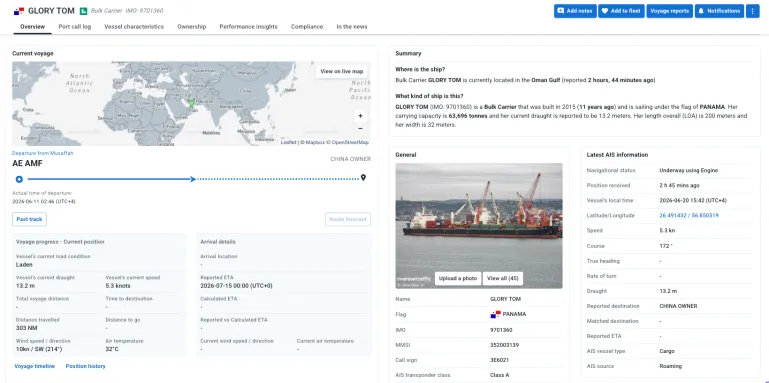The height and width of the screenshot is (383, 769).
Task: Open Notifications settings
Action: pyautogui.click(x=719, y=11)
